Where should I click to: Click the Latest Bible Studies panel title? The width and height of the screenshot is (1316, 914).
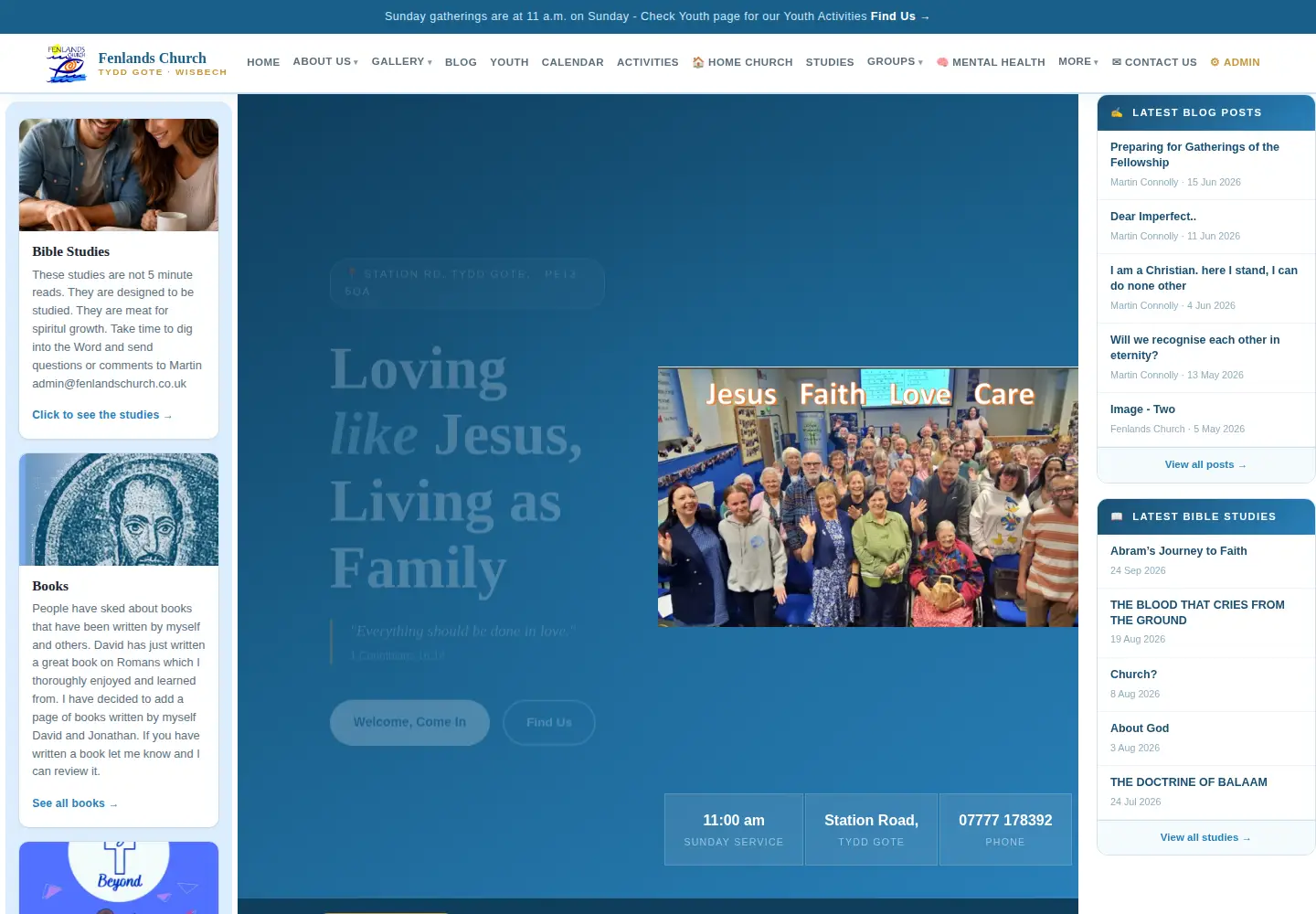tap(1204, 516)
